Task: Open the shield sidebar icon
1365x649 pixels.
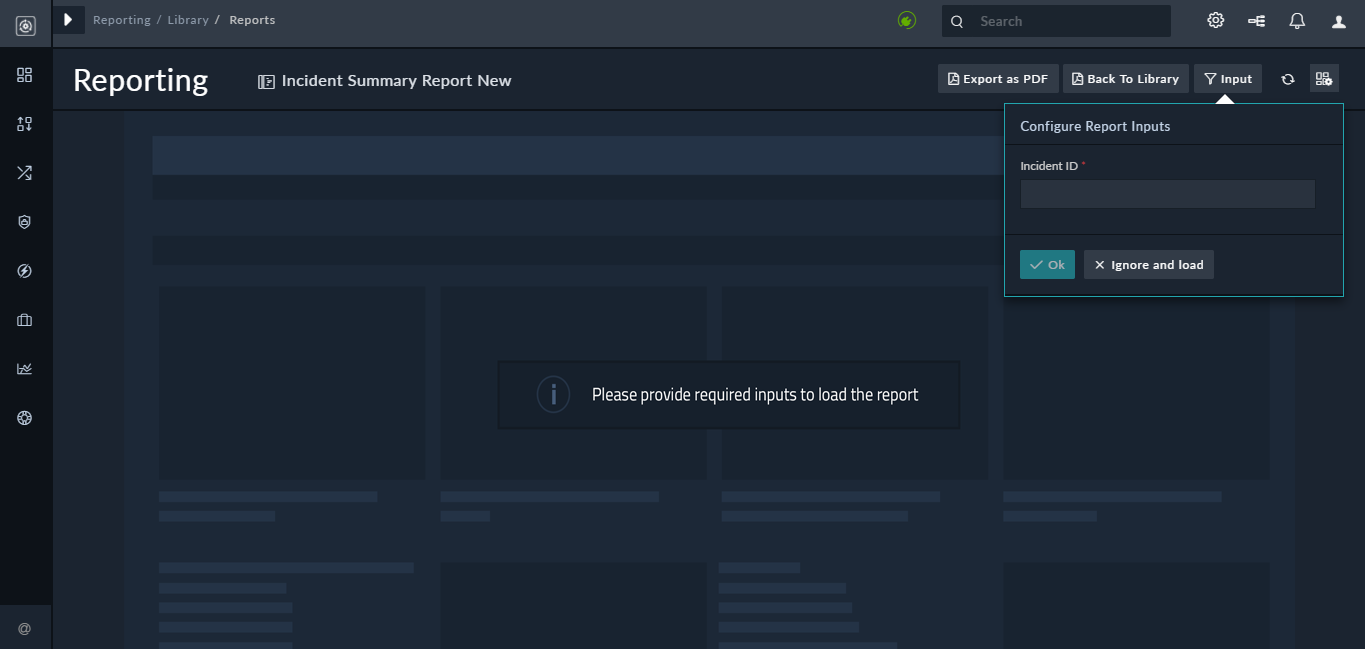Action: point(25,222)
